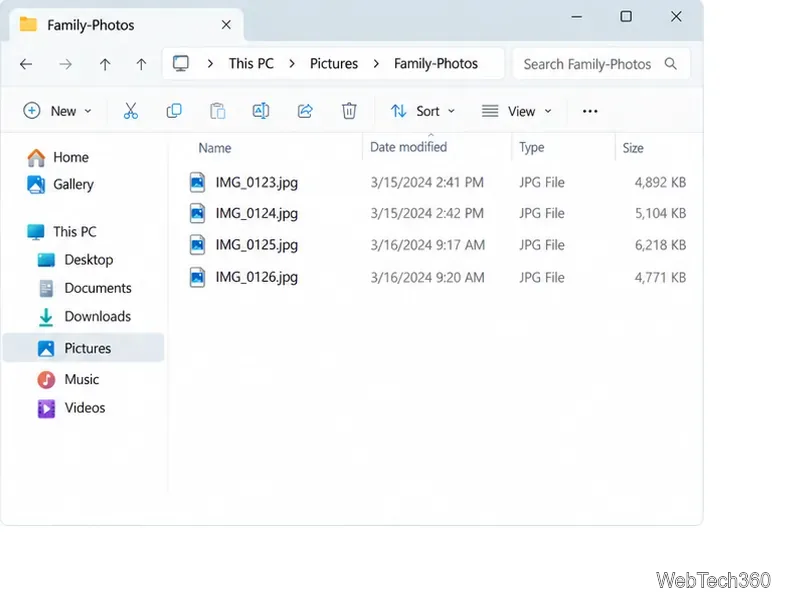This screenshot has width=788, height=608.
Task: Click Pictures in the address bar
Action: click(334, 64)
